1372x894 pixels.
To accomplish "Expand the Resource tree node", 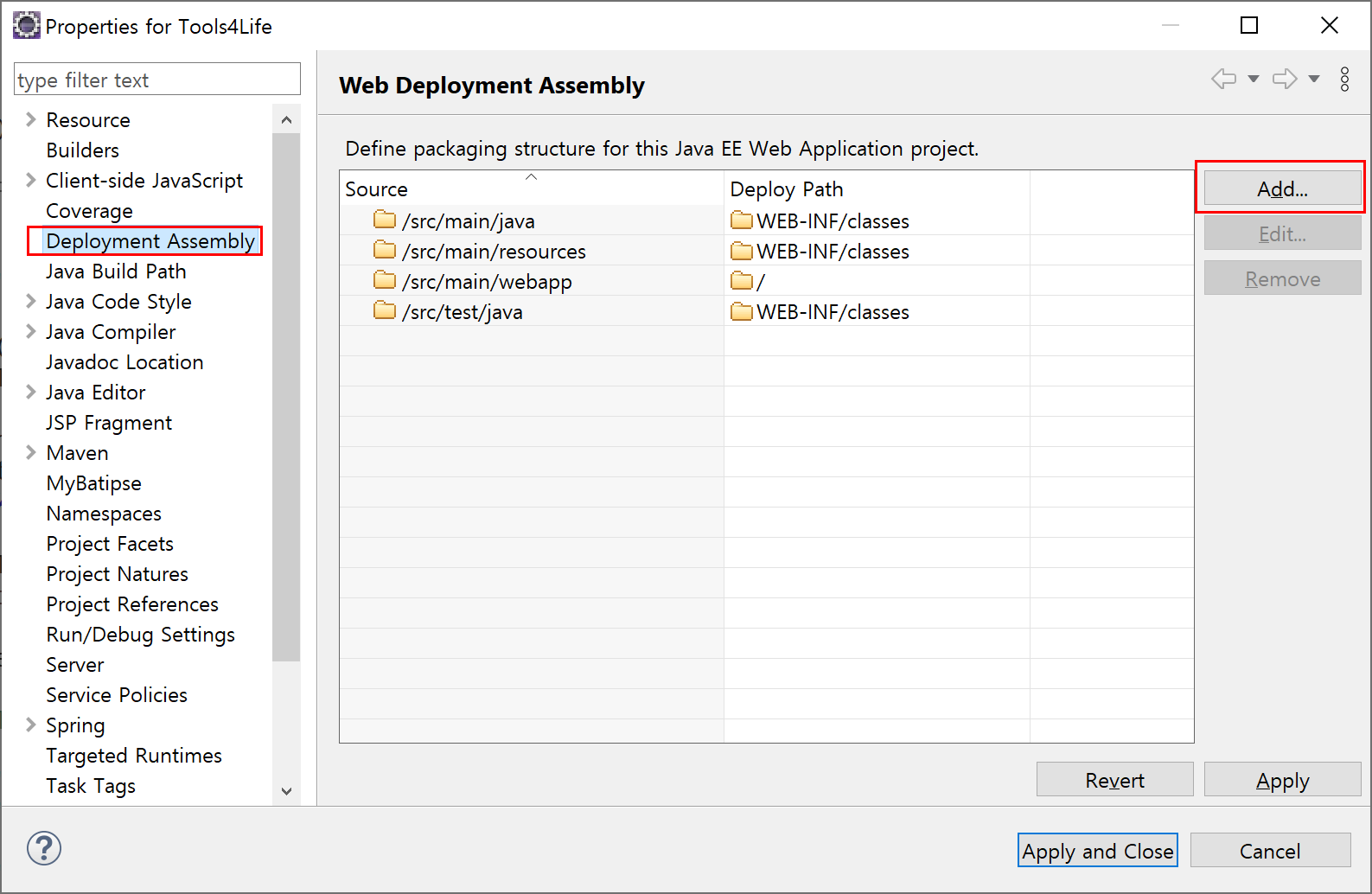I will pos(31,119).
